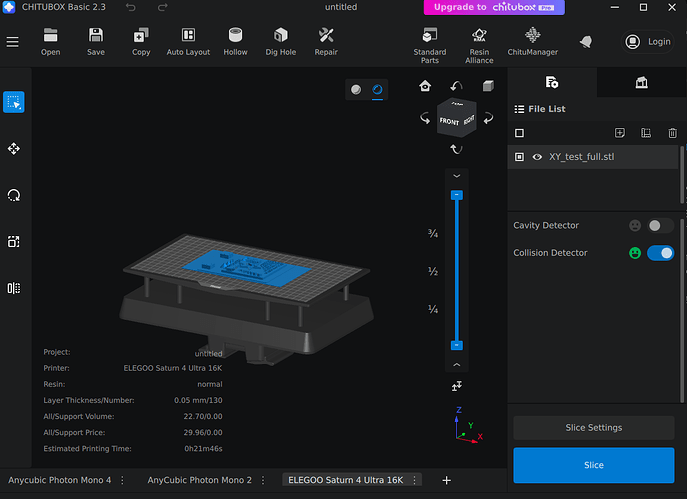
Task: Add a new printer tab
Action: click(447, 481)
